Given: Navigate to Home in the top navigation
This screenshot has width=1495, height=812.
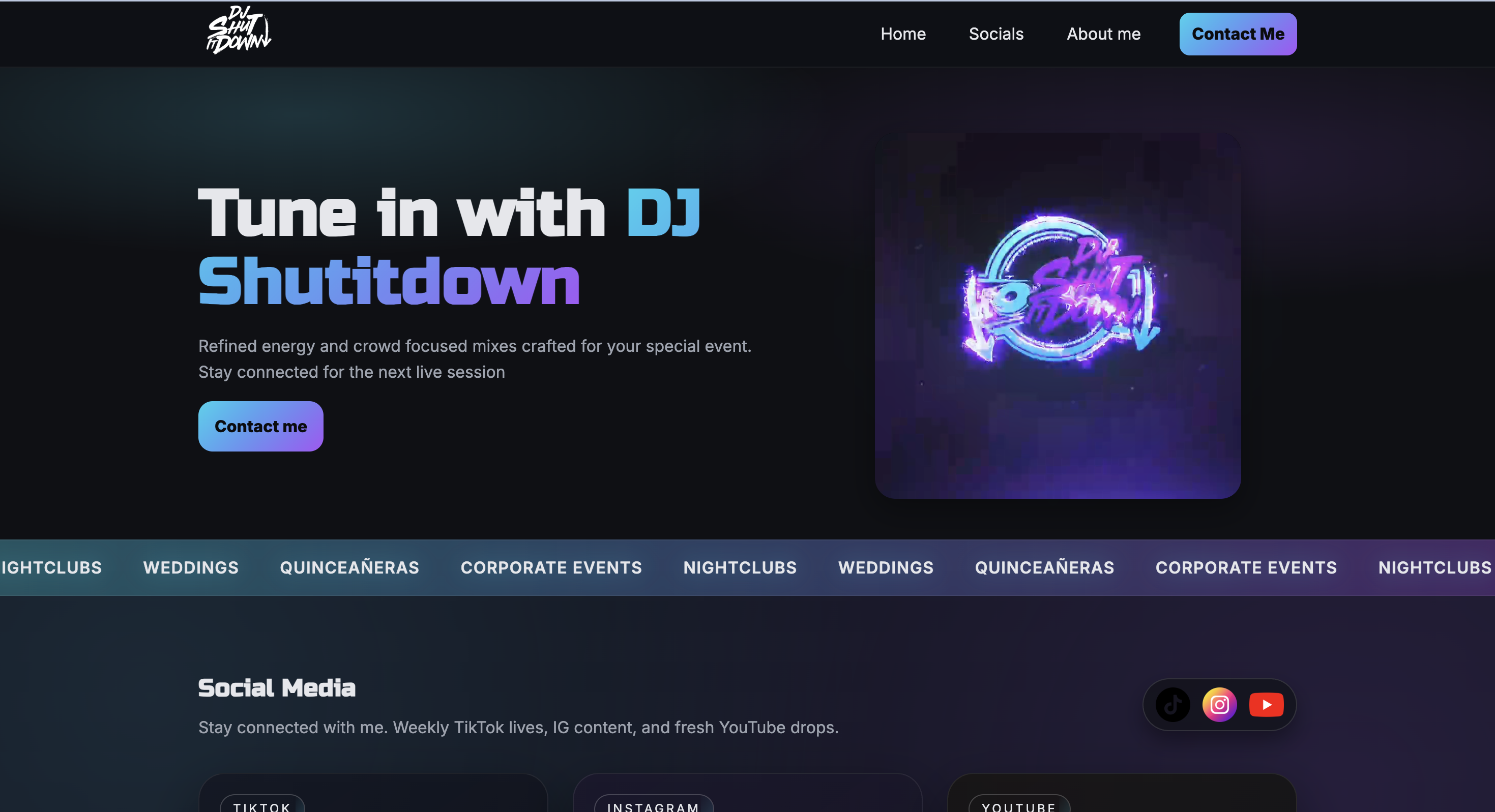Looking at the screenshot, I should pos(903,34).
